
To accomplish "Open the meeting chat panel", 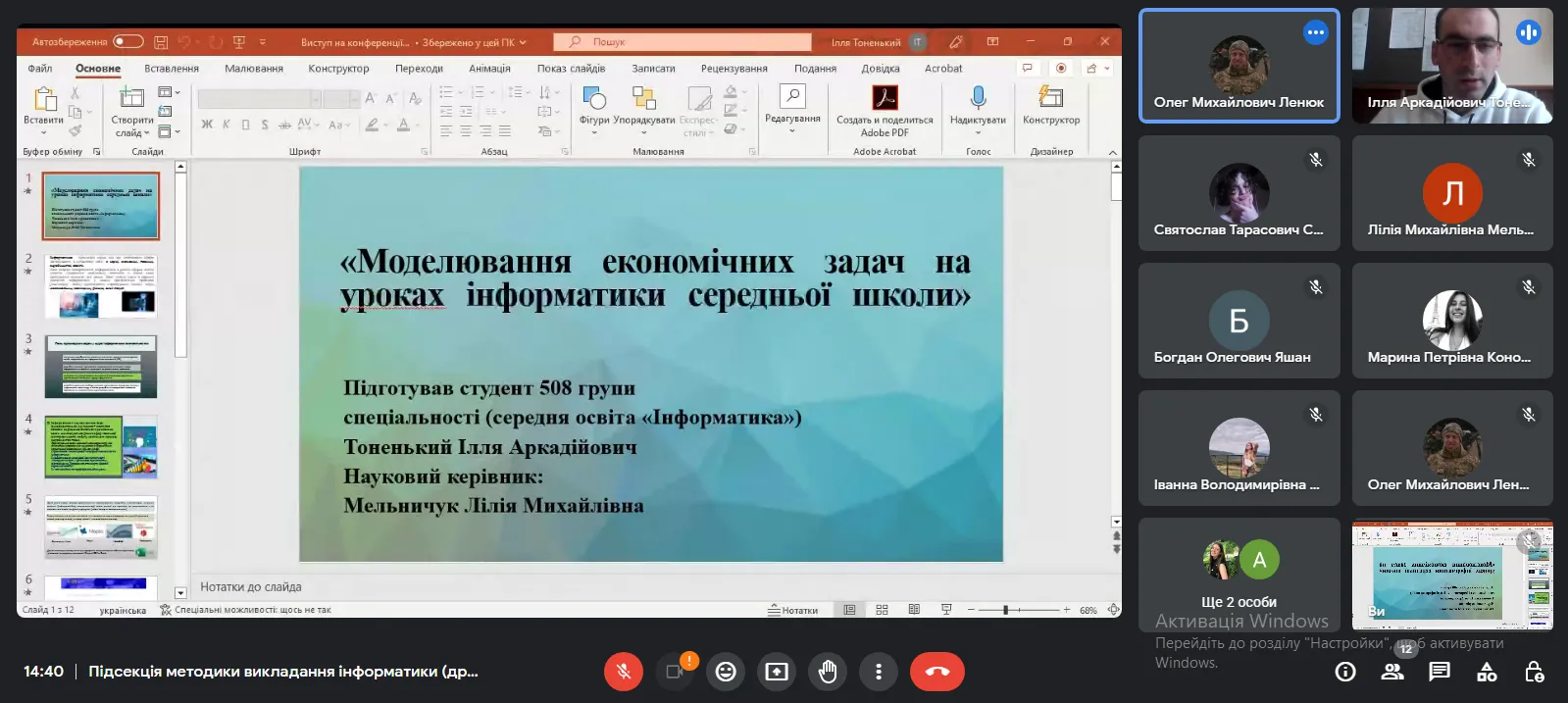I will [x=1440, y=672].
